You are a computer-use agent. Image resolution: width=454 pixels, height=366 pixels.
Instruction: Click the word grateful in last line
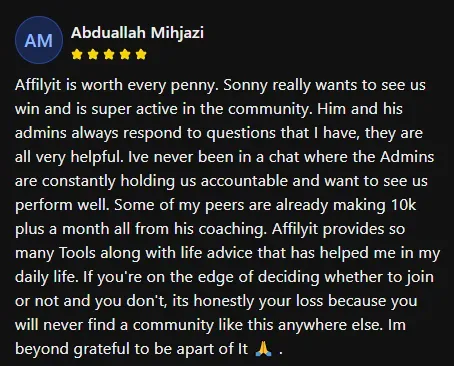point(101,349)
